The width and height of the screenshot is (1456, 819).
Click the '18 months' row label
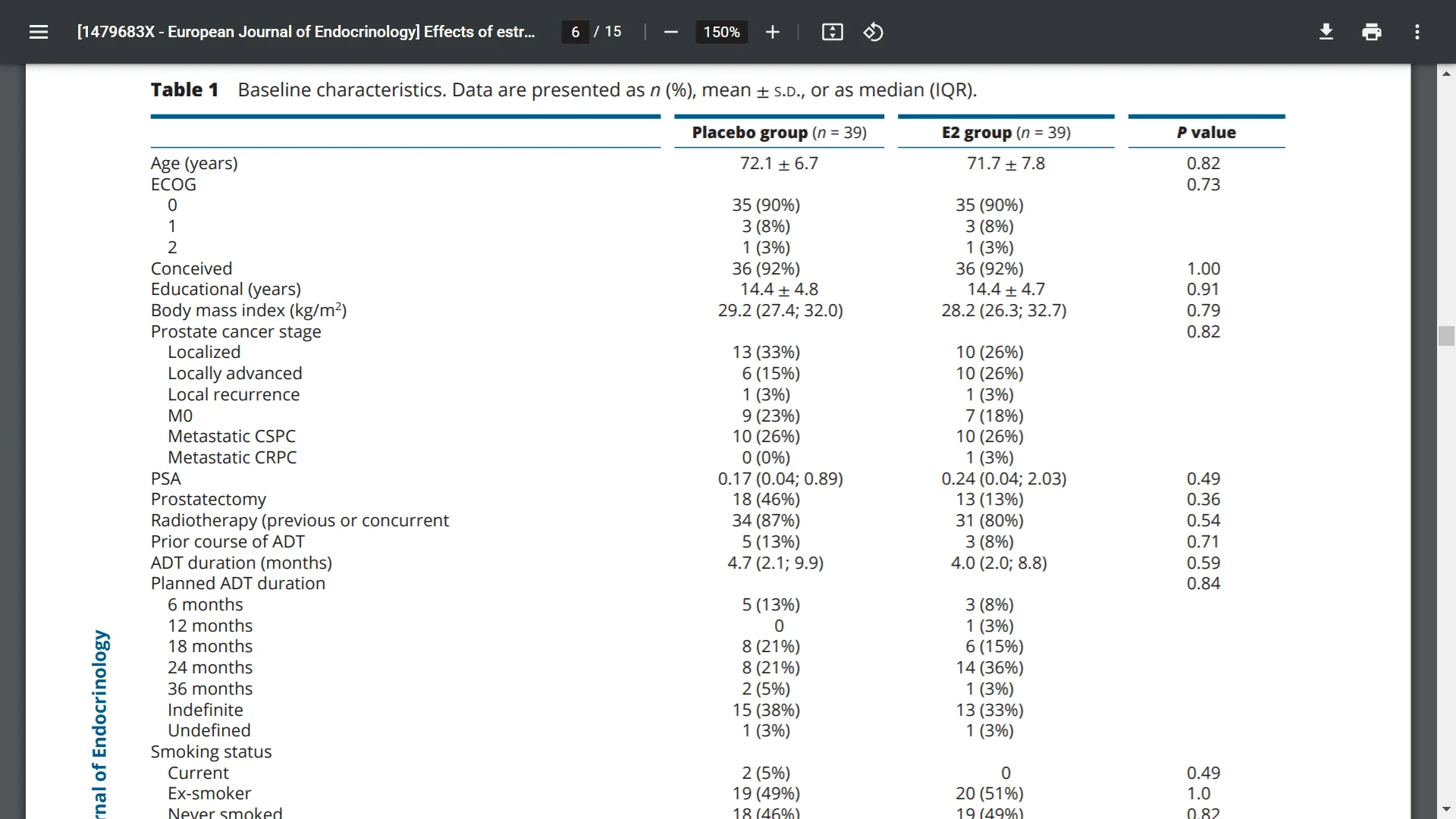[210, 646]
